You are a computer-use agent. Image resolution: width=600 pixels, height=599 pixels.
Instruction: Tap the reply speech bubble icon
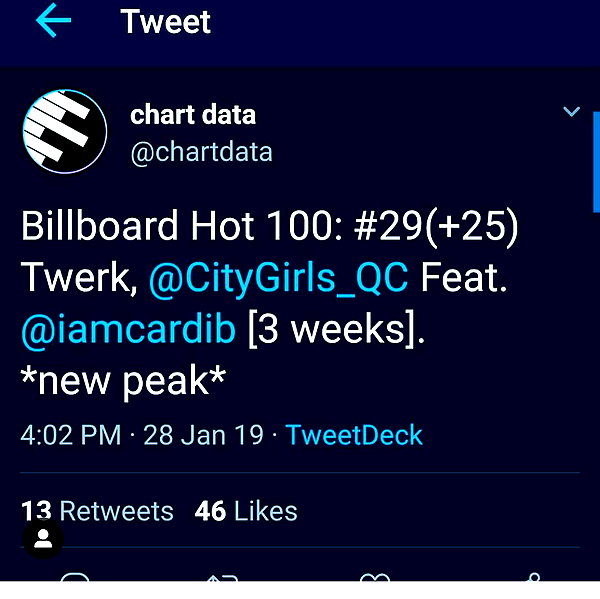click(x=75, y=577)
